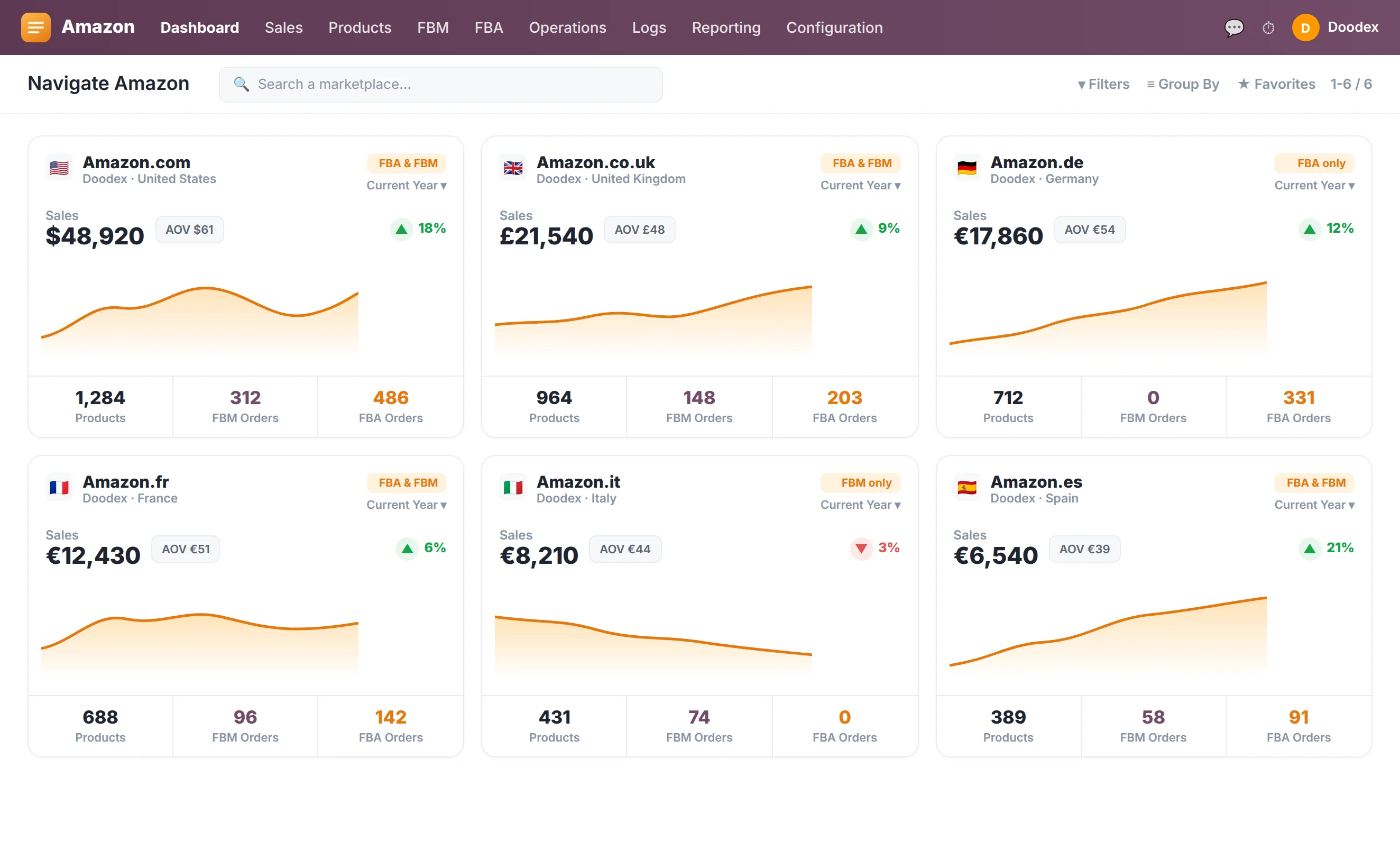This screenshot has height=859, width=1400.
Task: Click the Doodex user avatar
Action: [x=1305, y=28]
